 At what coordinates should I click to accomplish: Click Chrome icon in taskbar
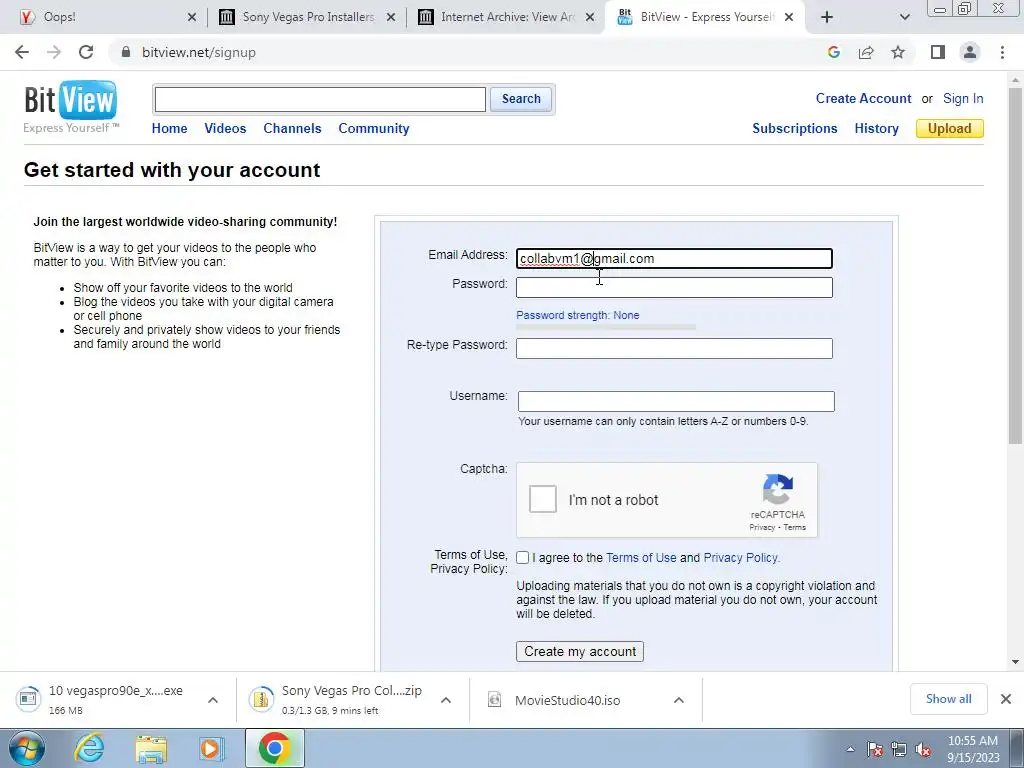275,748
